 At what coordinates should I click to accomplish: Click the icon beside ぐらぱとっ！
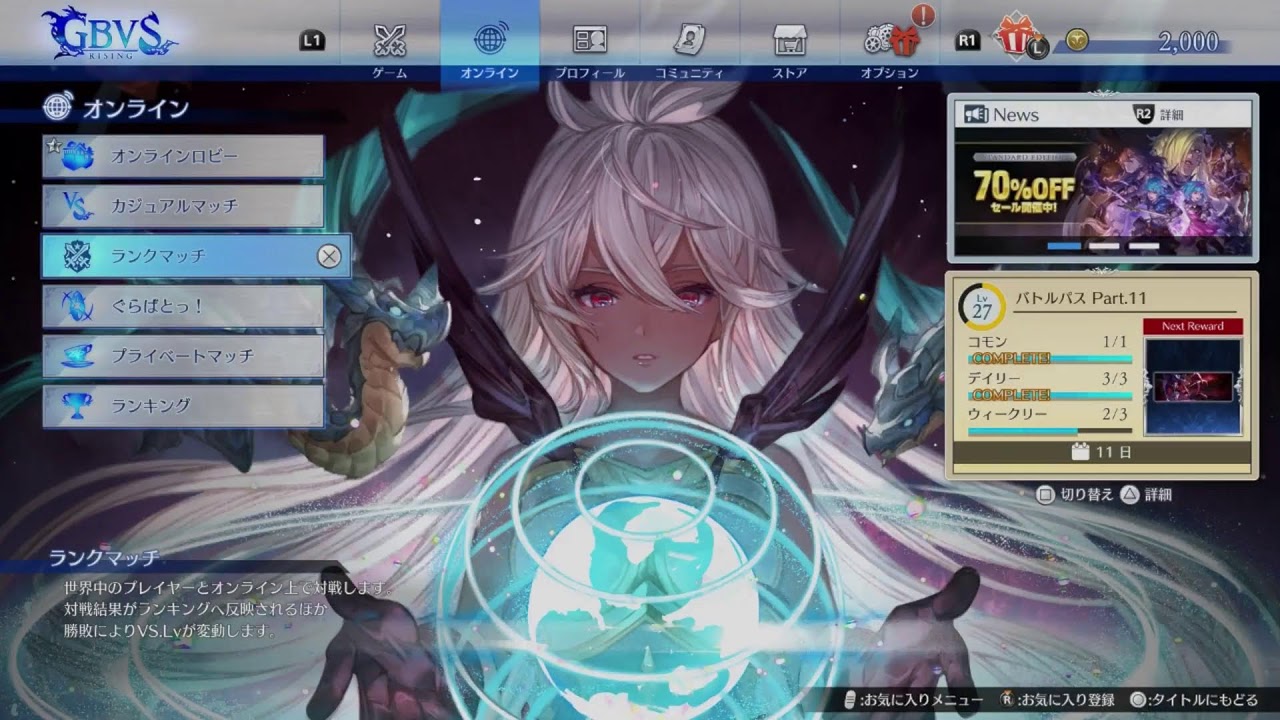[76, 306]
